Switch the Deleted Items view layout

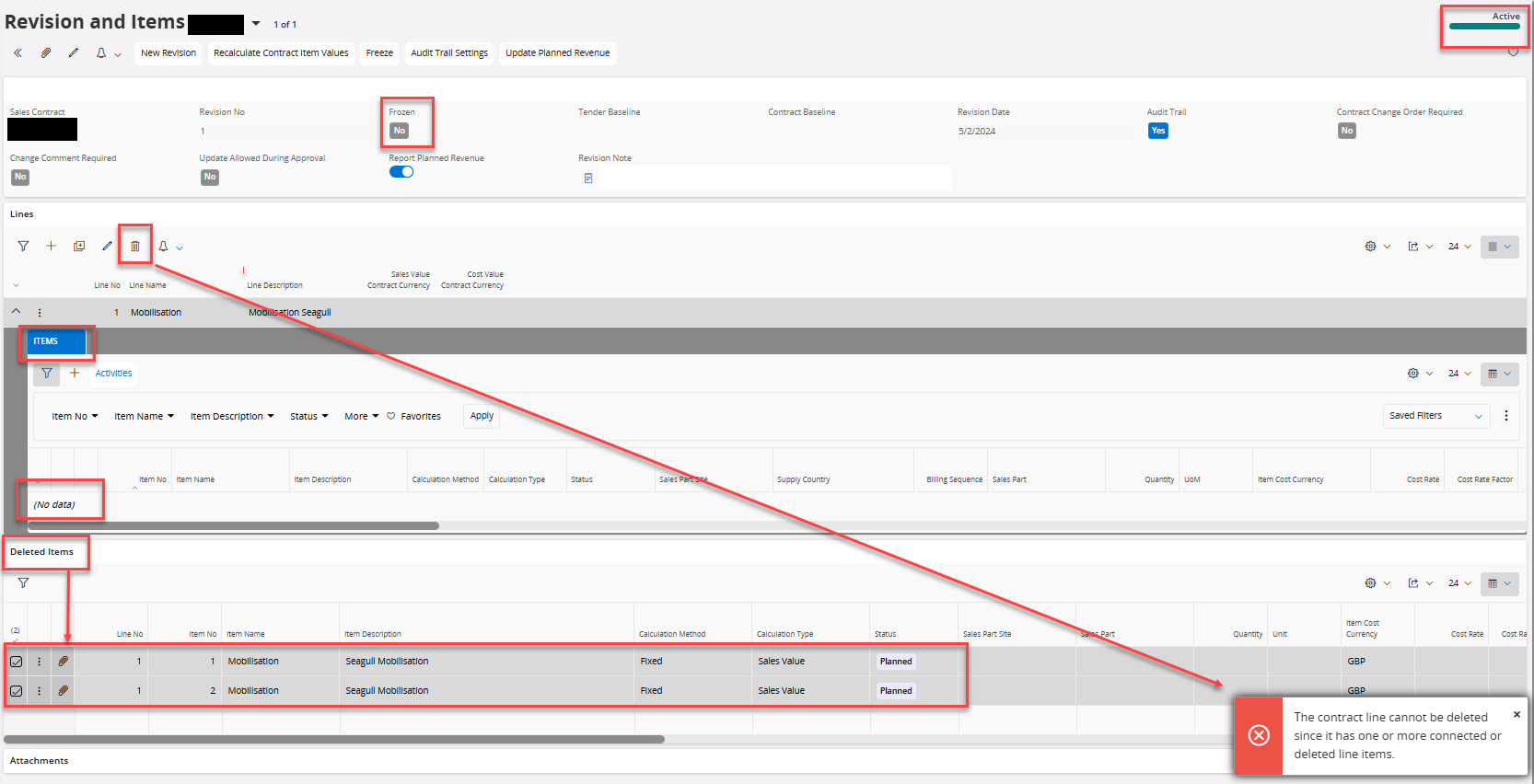[1500, 583]
